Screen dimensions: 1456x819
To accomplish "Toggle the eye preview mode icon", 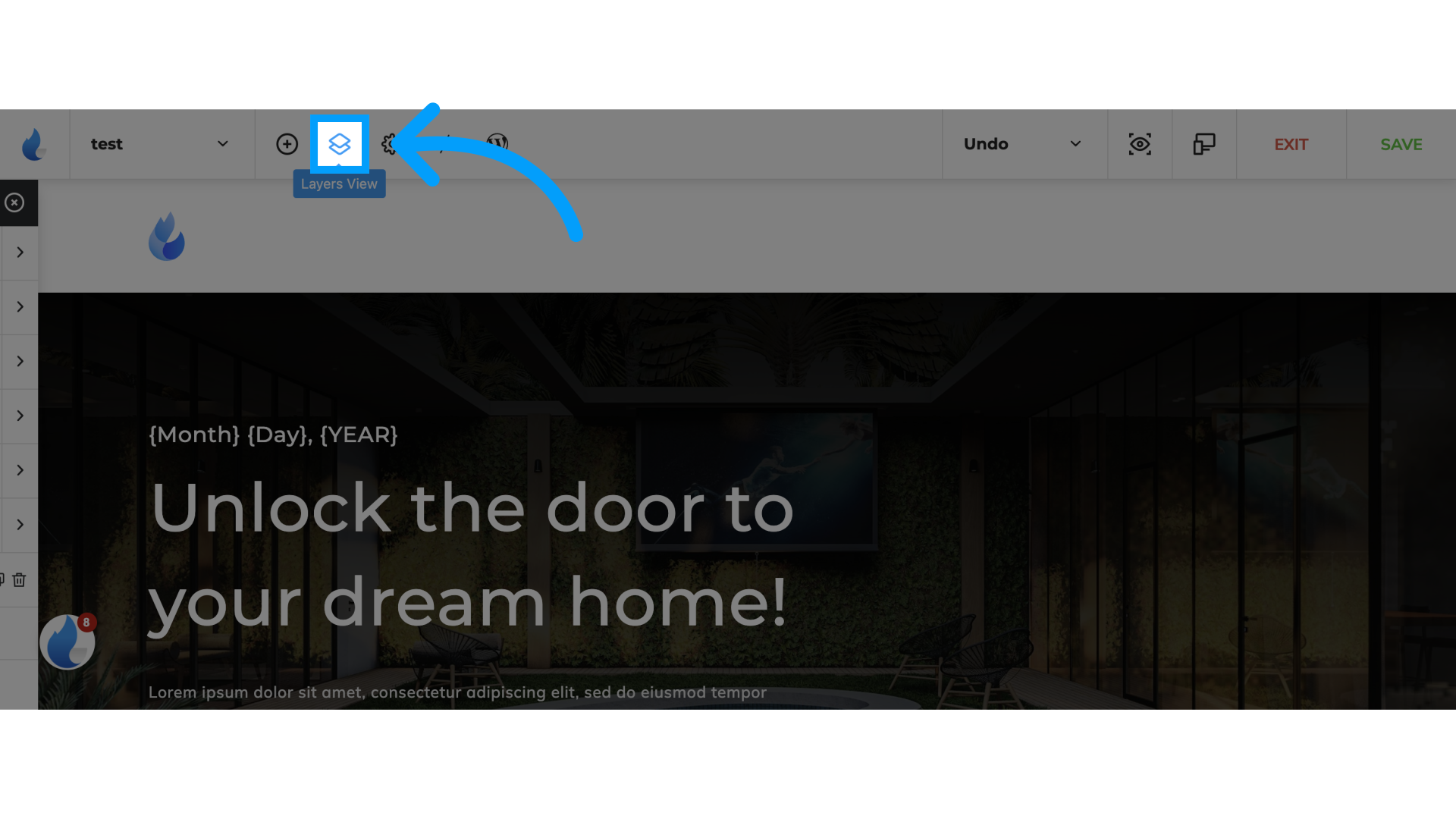I will coord(1140,144).
